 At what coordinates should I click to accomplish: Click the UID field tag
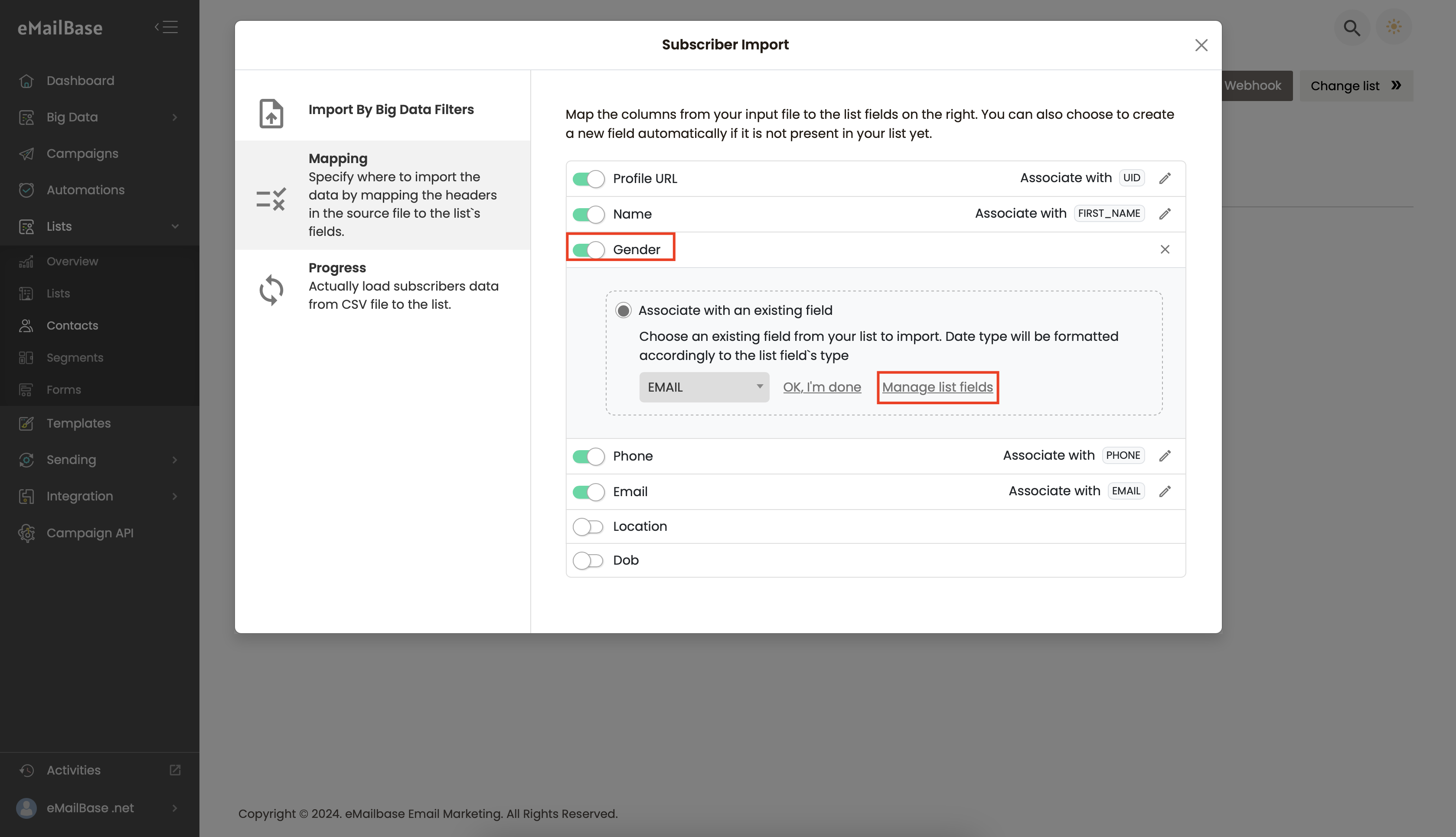coord(1132,178)
